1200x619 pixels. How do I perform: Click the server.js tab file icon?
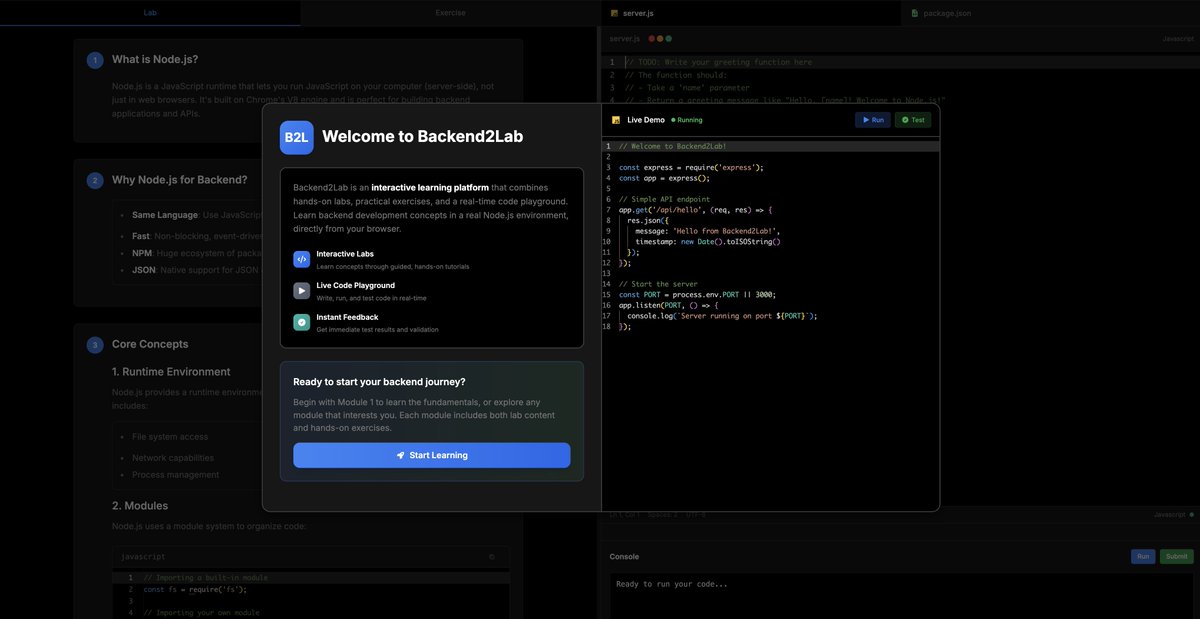pyautogui.click(x=614, y=13)
